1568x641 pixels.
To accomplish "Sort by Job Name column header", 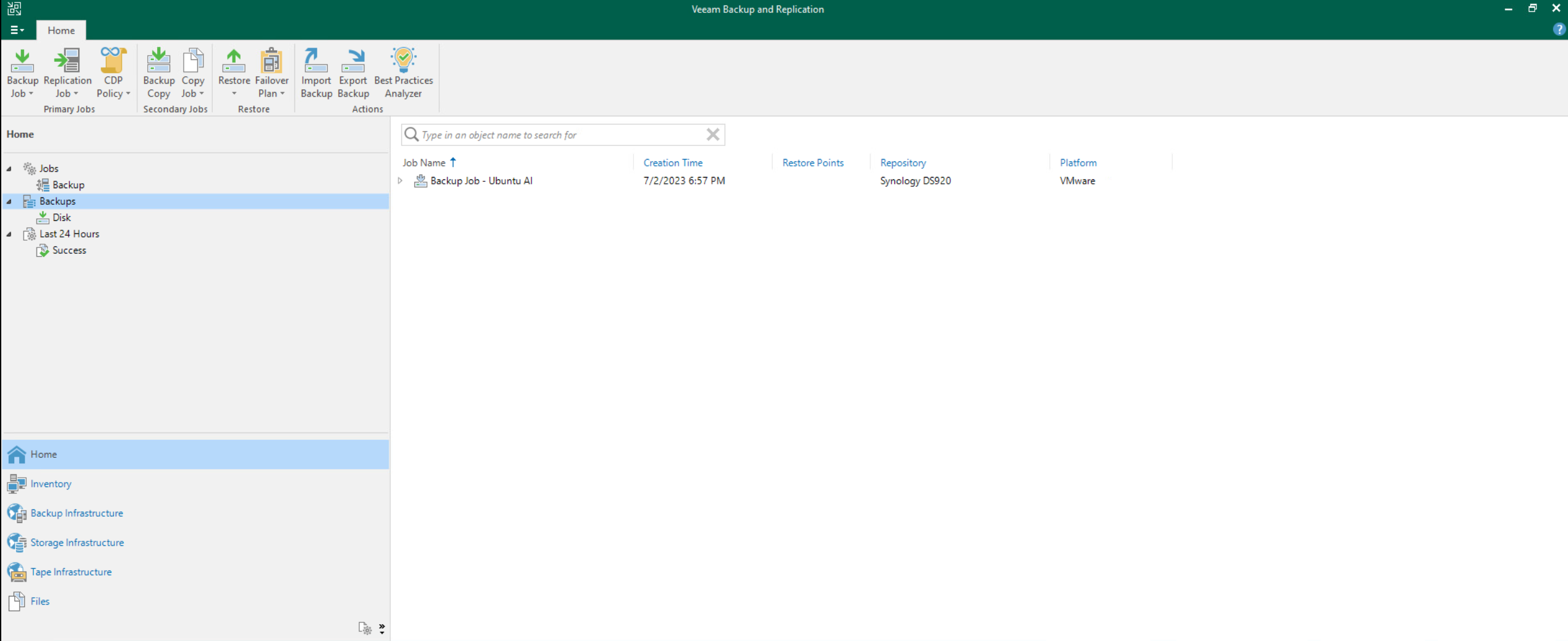I will [424, 163].
